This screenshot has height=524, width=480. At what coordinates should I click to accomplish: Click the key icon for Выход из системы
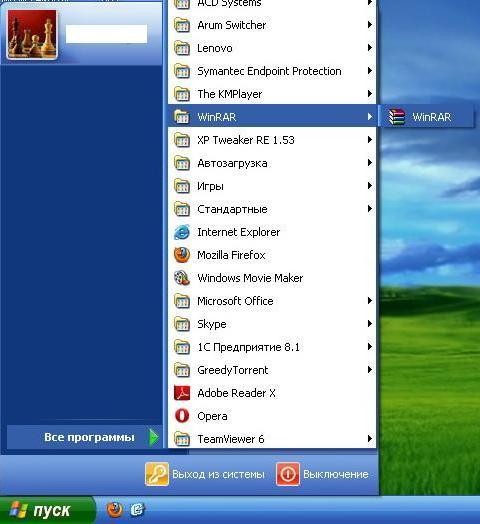click(157, 474)
